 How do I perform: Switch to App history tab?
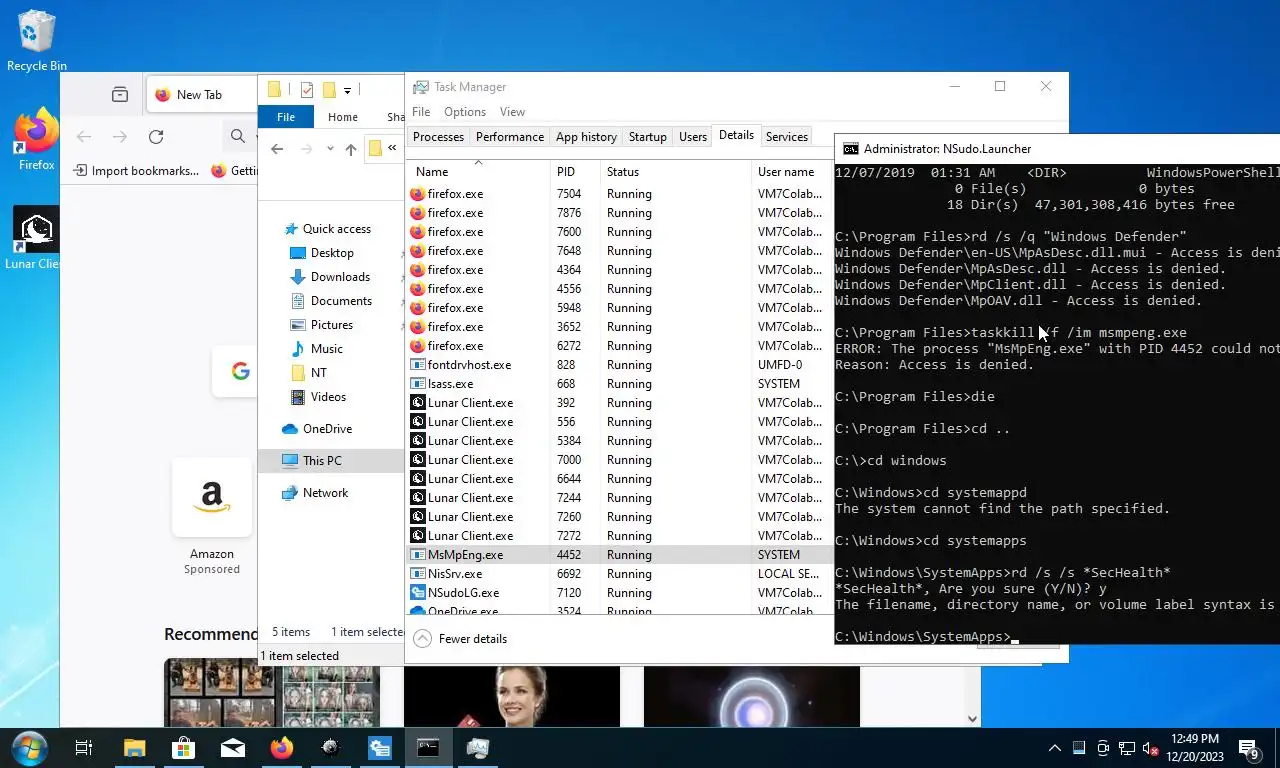click(x=586, y=137)
